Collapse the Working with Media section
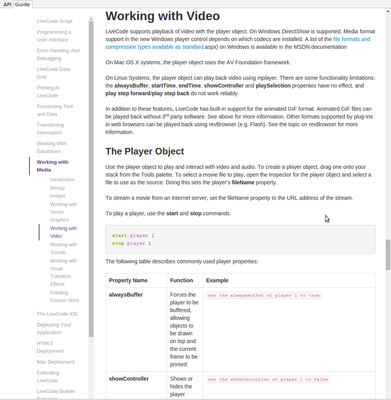Screen dimensions: 391x400 pos(52,166)
